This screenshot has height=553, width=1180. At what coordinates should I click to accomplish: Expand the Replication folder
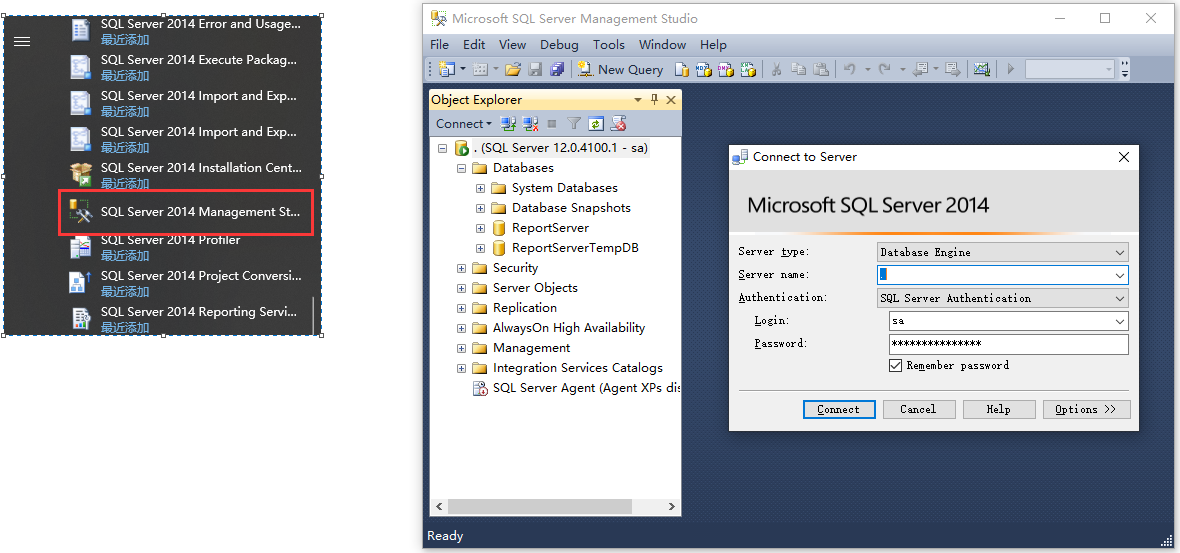click(461, 308)
